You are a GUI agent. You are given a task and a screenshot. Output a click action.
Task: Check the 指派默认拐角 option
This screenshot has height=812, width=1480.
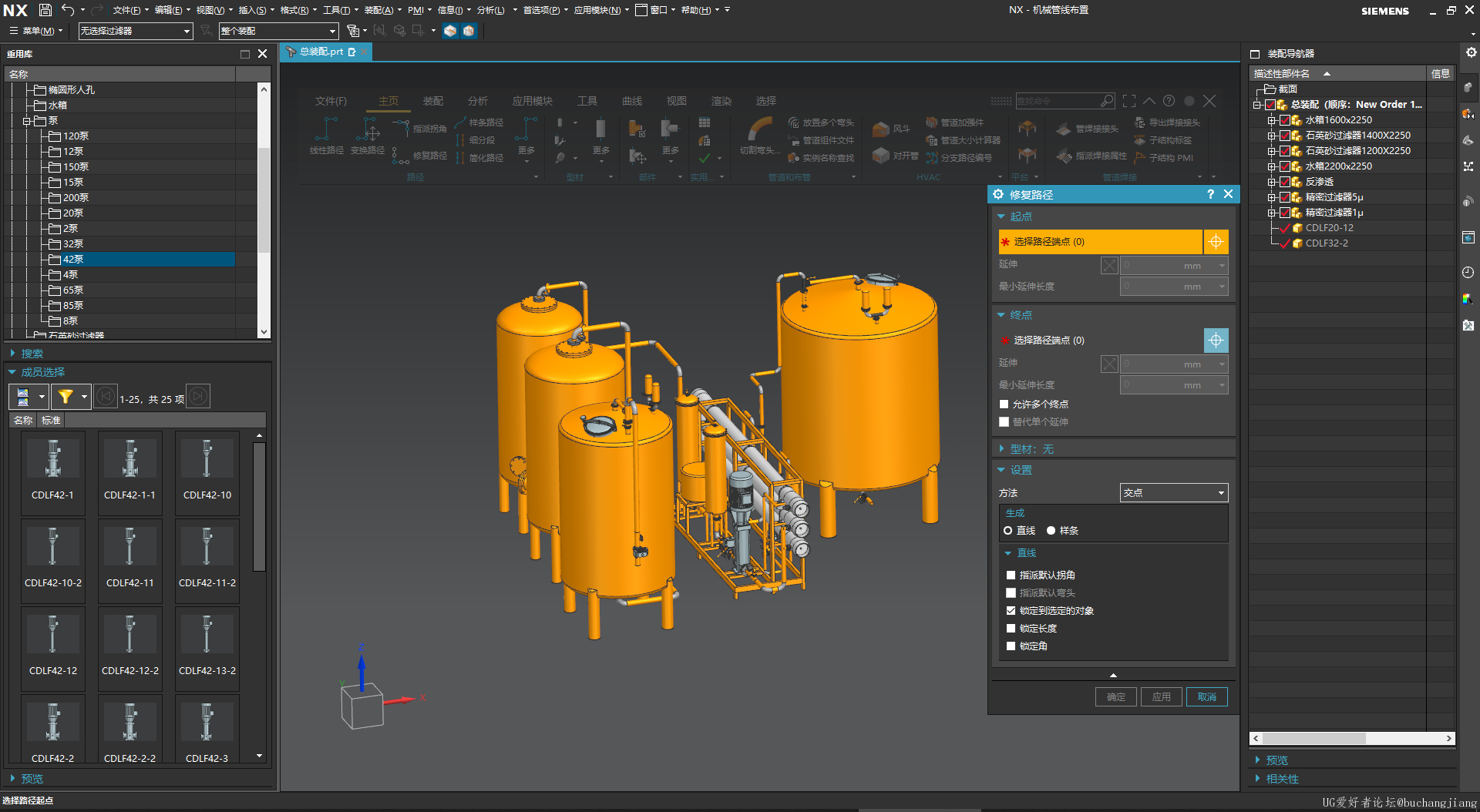(x=1011, y=575)
